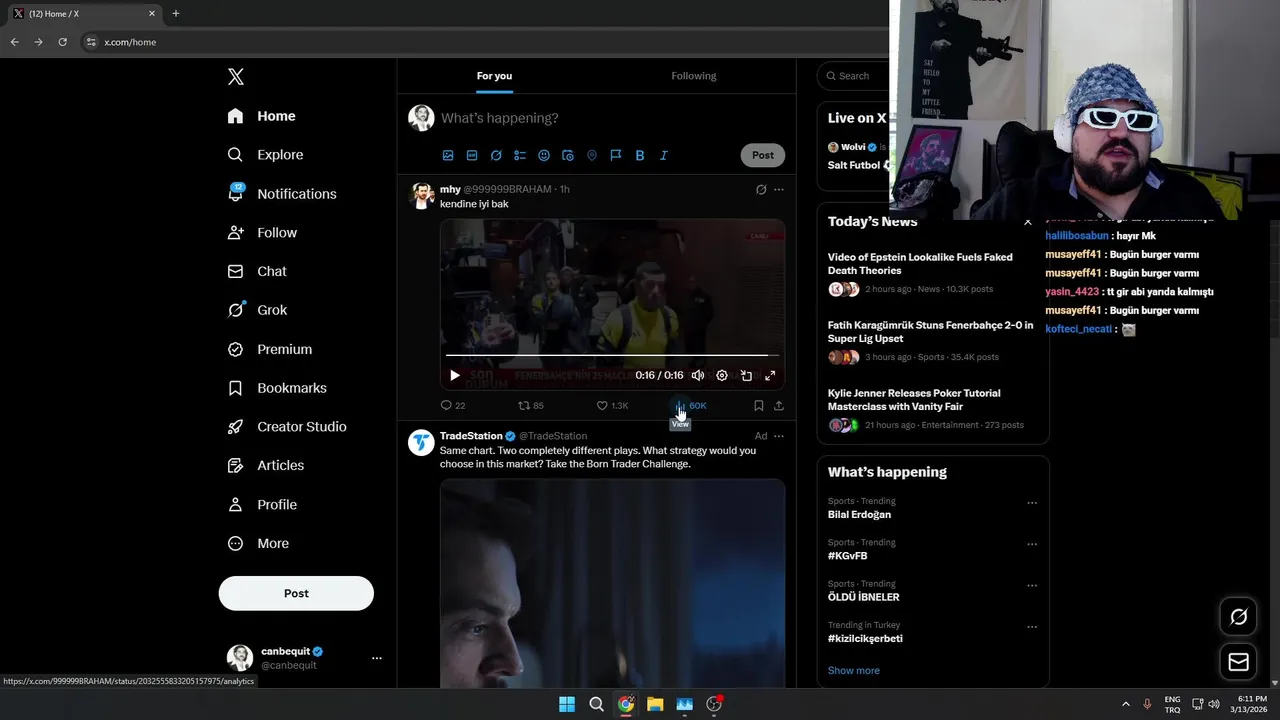Open Fatih Karagümrük Stuns Fenerbahçe story
Viewport: 1280px width, 720px height.
[932, 341]
